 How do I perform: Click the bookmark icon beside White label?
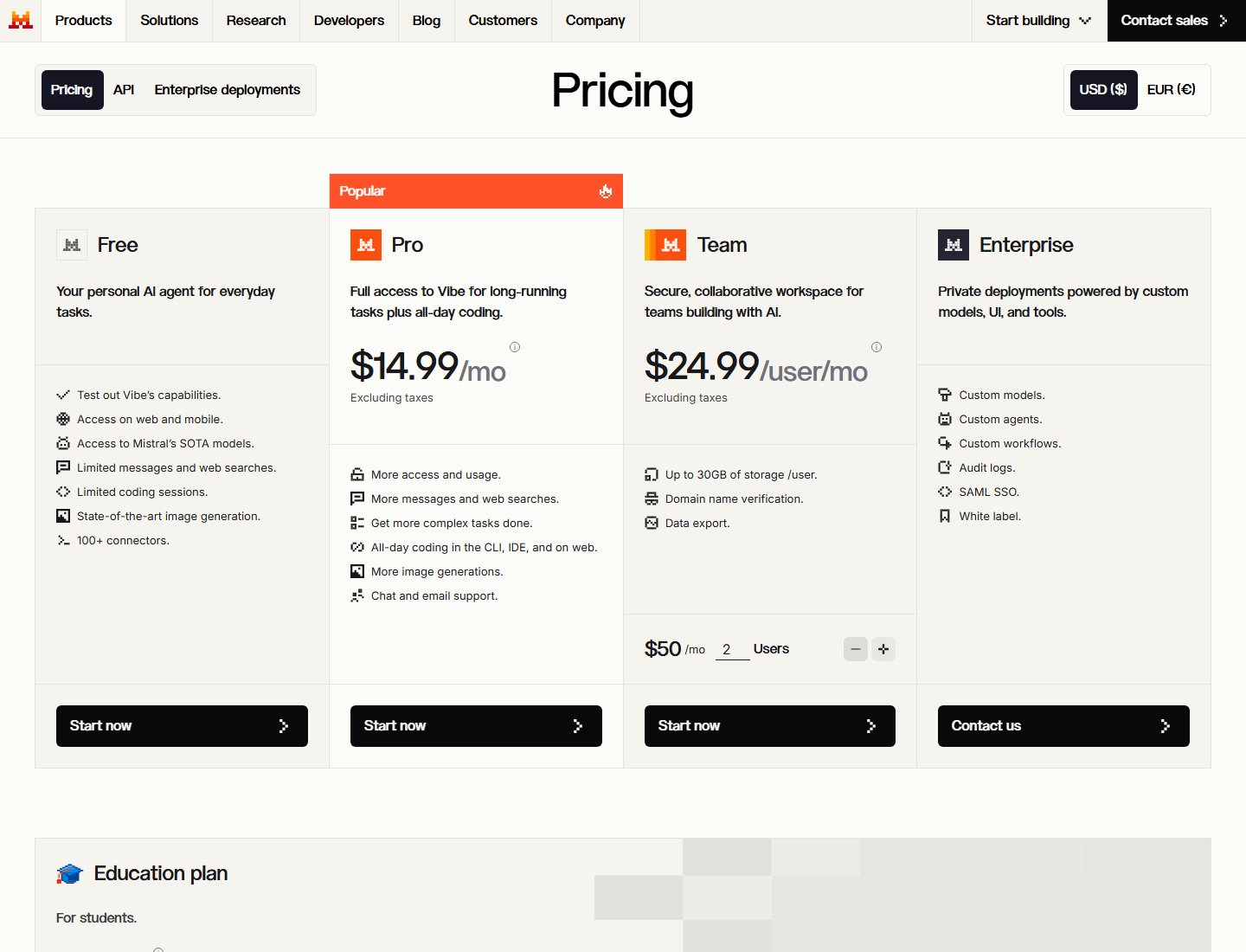coord(945,516)
